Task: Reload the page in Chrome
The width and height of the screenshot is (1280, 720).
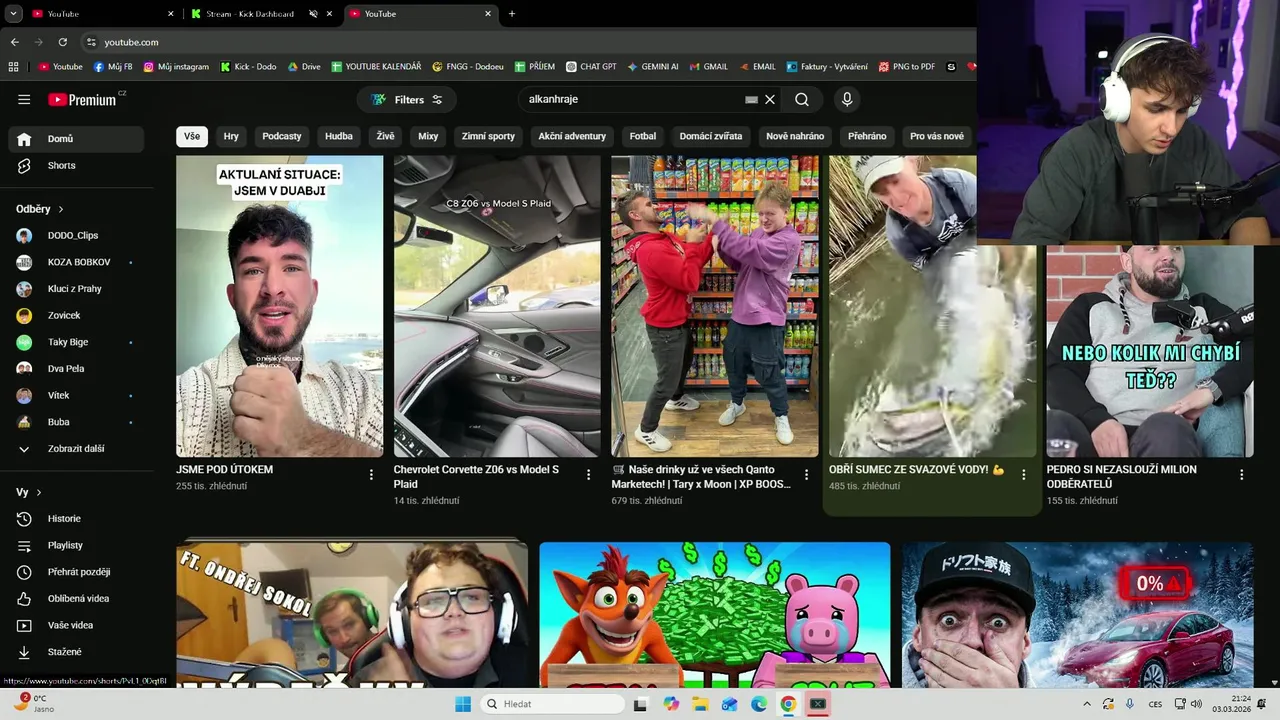Action: coord(63,42)
